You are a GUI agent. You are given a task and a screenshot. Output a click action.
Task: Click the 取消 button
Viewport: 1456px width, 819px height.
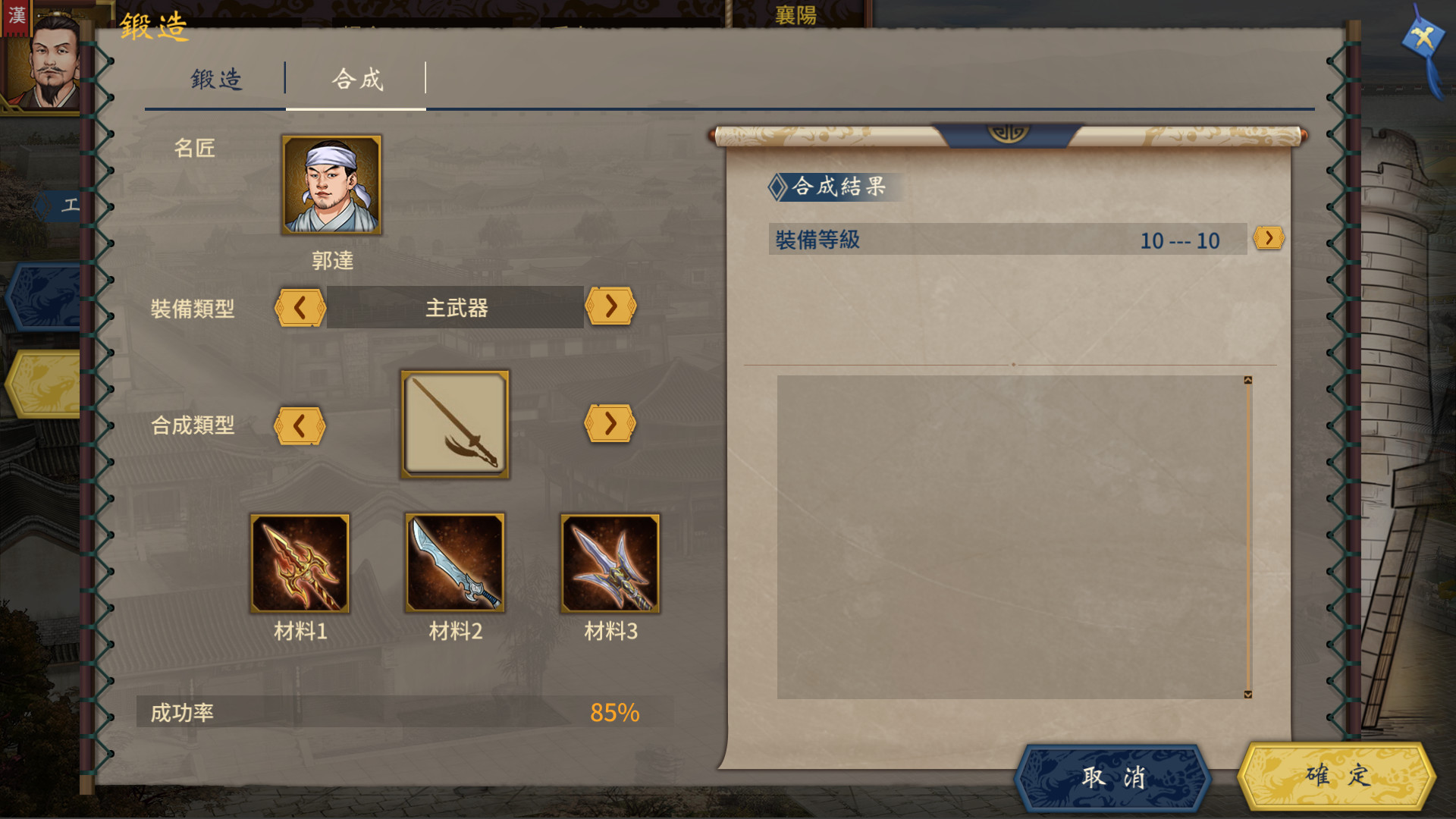[1112, 777]
